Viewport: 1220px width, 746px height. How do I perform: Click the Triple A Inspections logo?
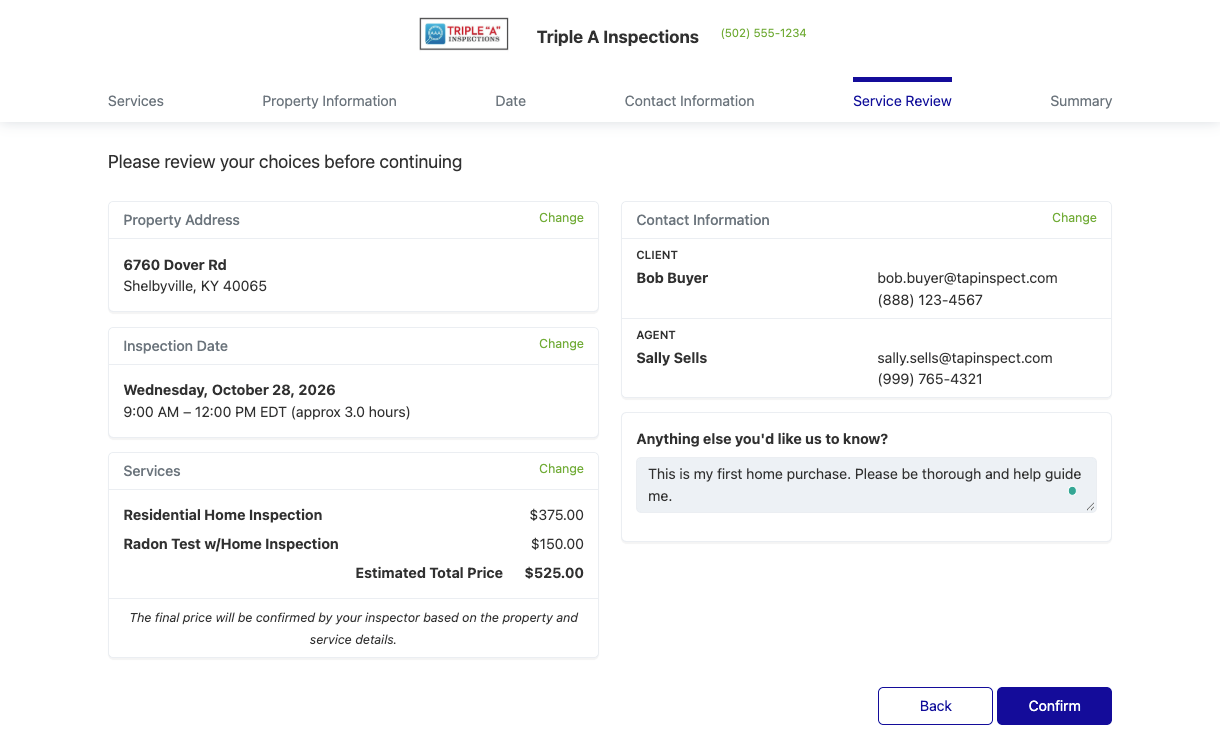click(x=464, y=34)
